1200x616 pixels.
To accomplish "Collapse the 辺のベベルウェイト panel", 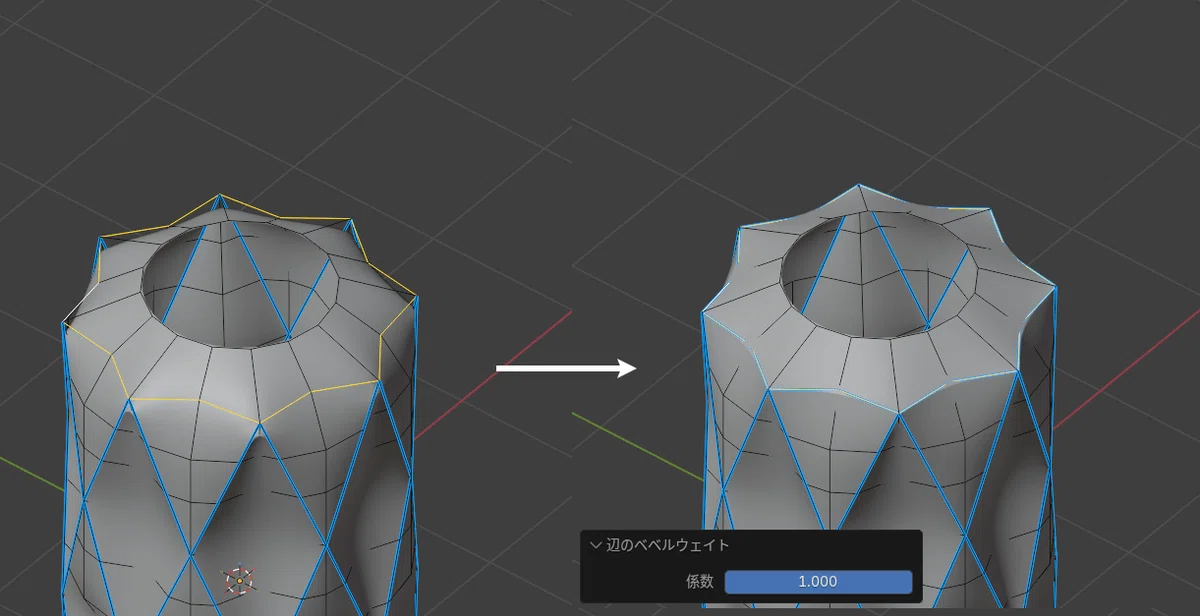I will 597,546.
